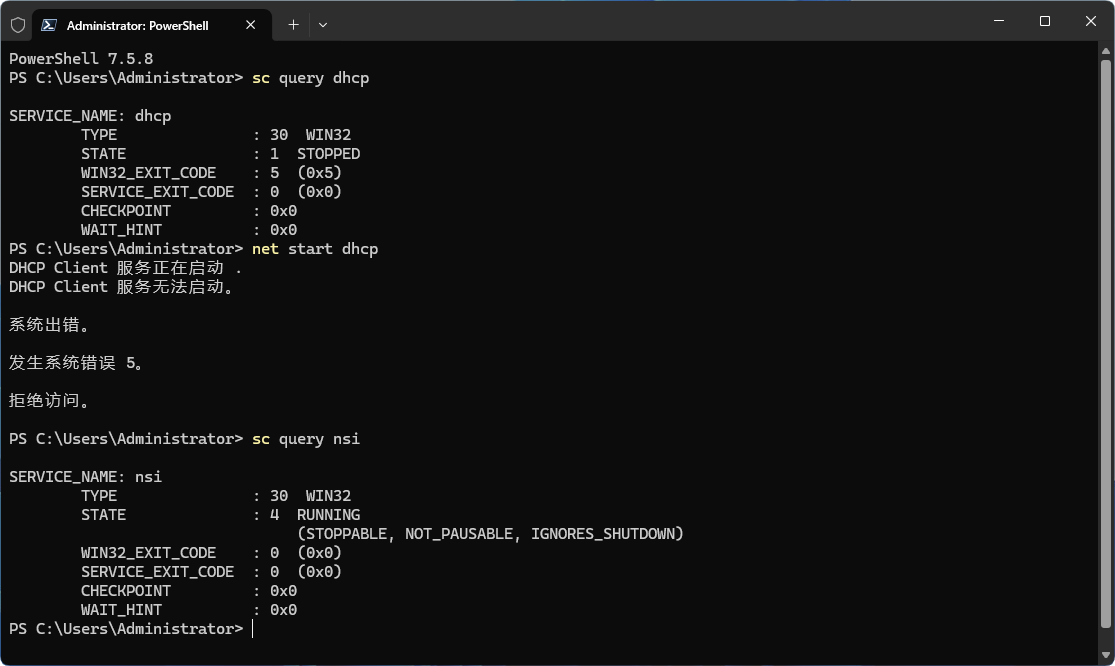Click the scrollbar up arrow
The image size is (1115, 666).
click(1106, 51)
